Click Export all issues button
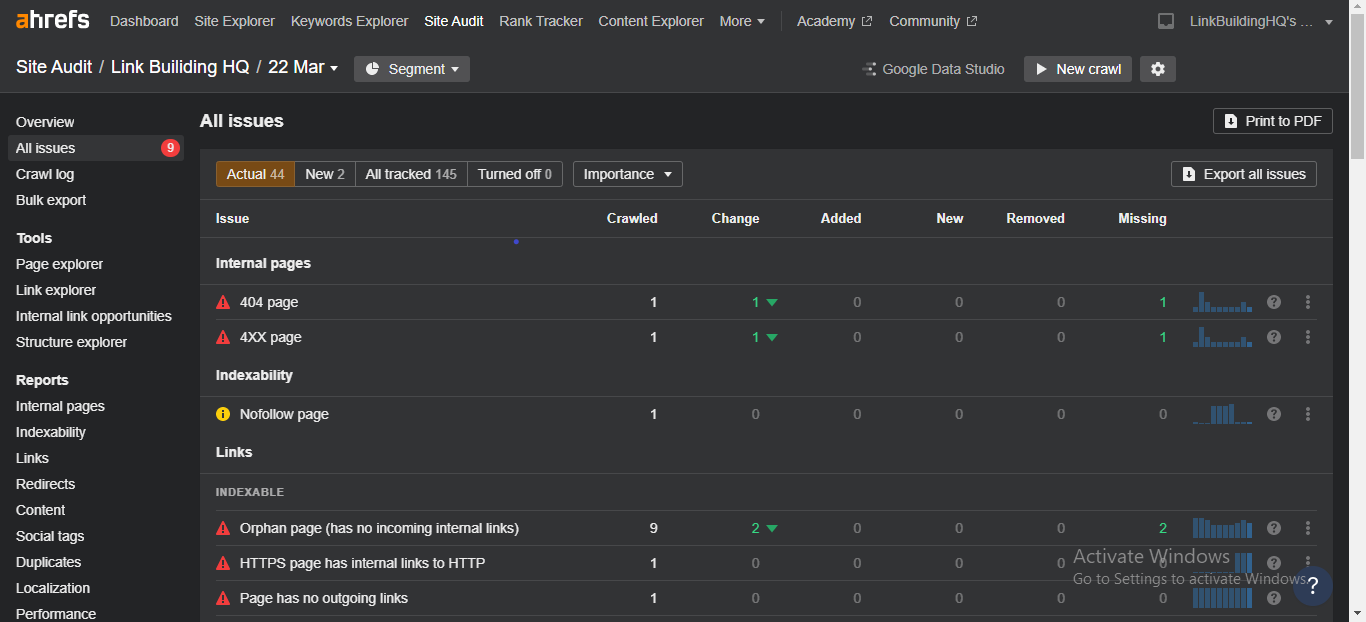Screen dimensions: 1366x622 coord(1243,174)
